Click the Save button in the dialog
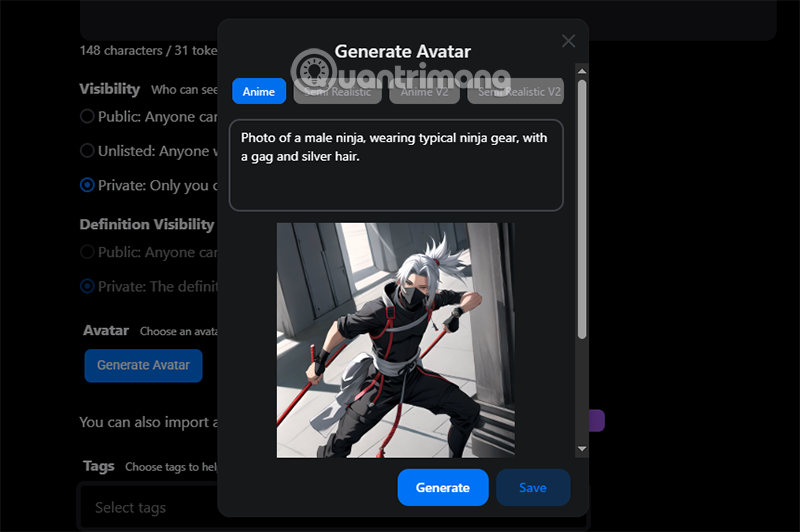Viewport: 800px width, 532px height. point(533,488)
